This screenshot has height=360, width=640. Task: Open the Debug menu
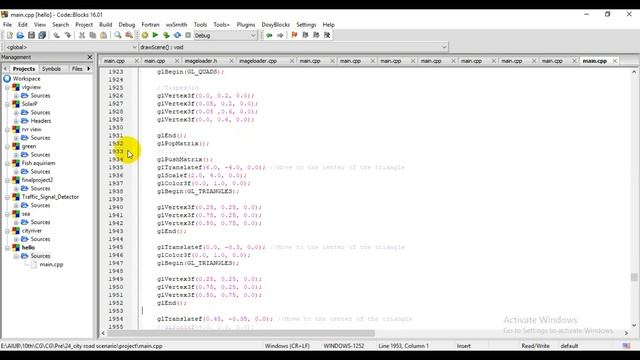tap(127, 25)
